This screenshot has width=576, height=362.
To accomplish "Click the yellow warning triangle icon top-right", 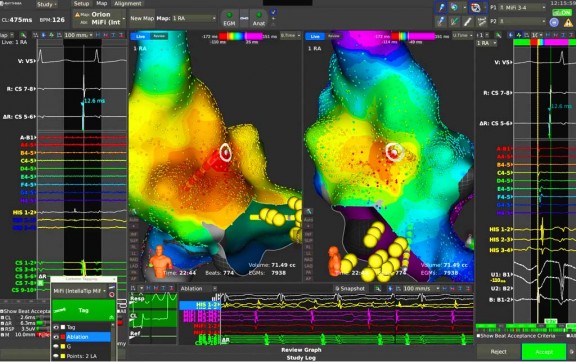I will [568, 22].
